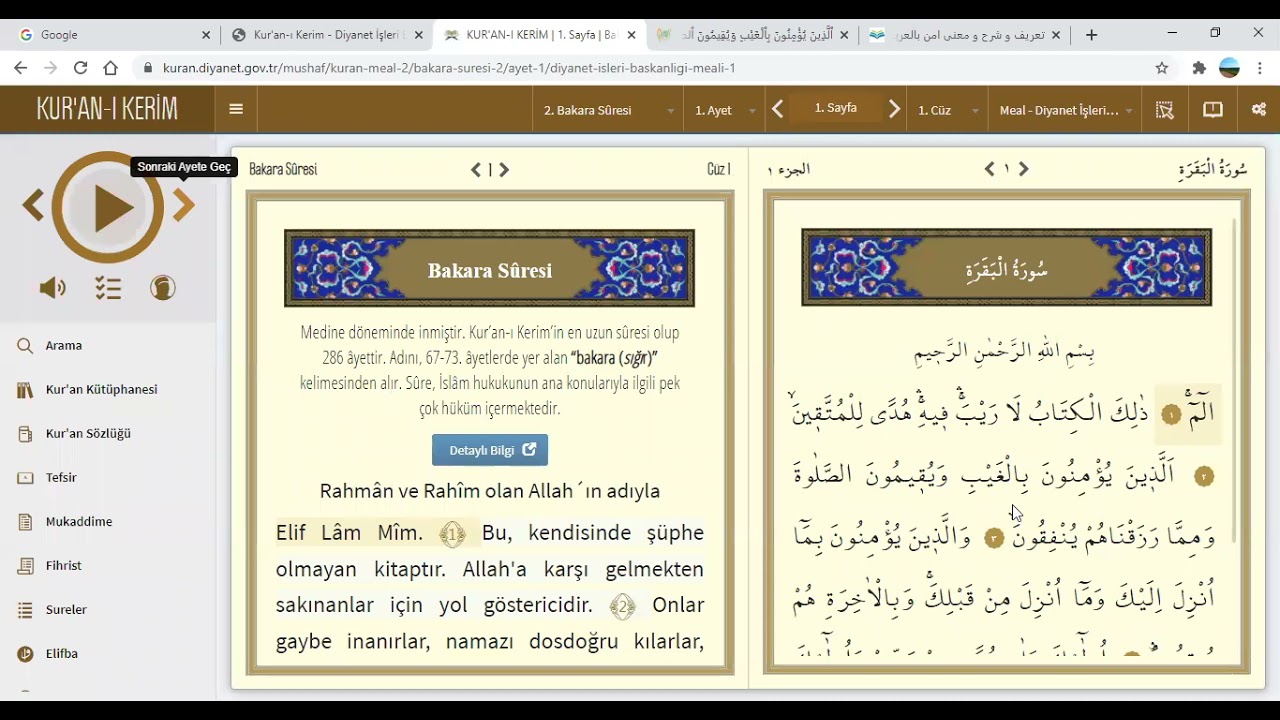Viewport: 1280px width, 720px height.
Task: Open the Chrome profile avatar
Action: [1230, 68]
